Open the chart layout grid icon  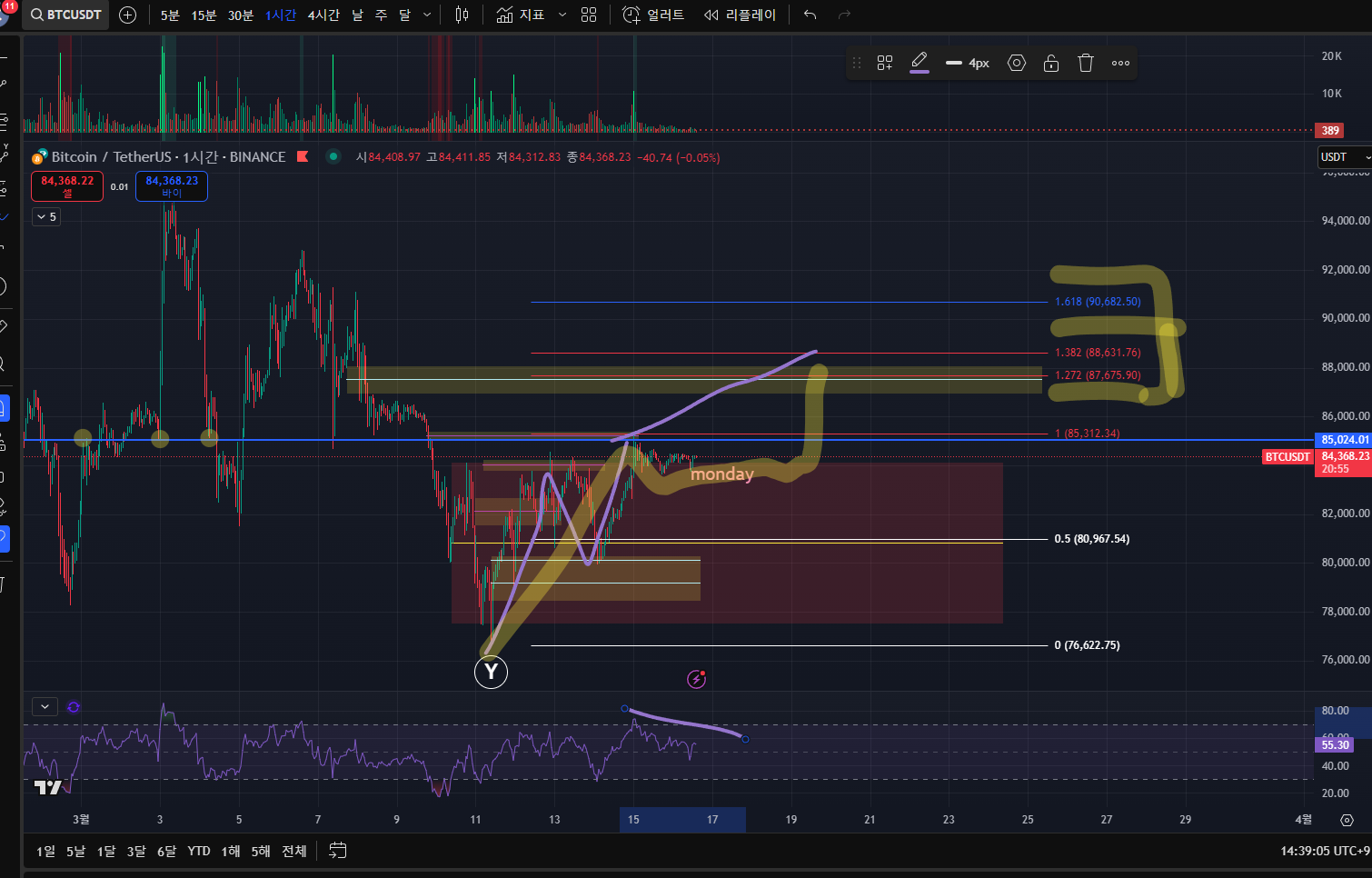589,15
